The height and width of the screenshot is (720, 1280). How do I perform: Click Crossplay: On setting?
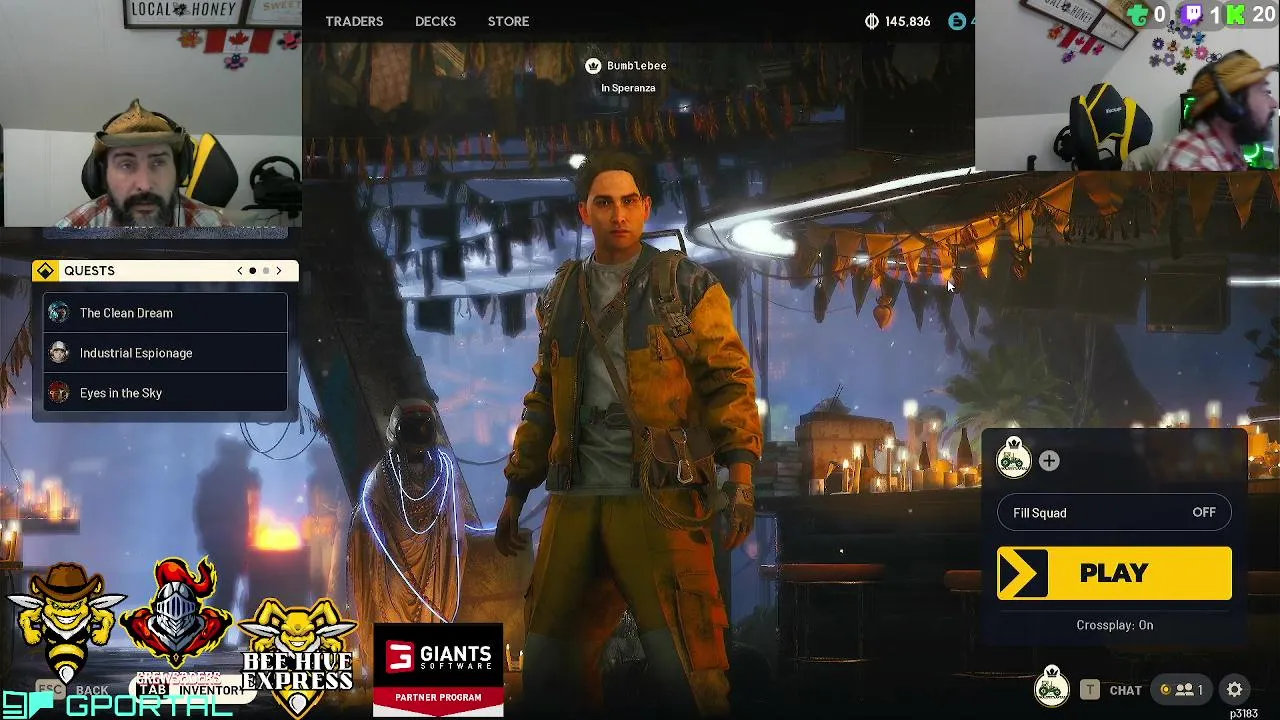(1114, 625)
